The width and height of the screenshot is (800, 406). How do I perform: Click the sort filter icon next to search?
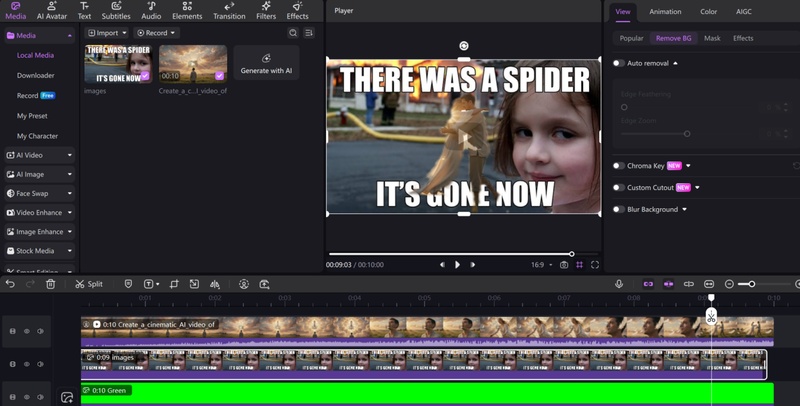(x=309, y=33)
